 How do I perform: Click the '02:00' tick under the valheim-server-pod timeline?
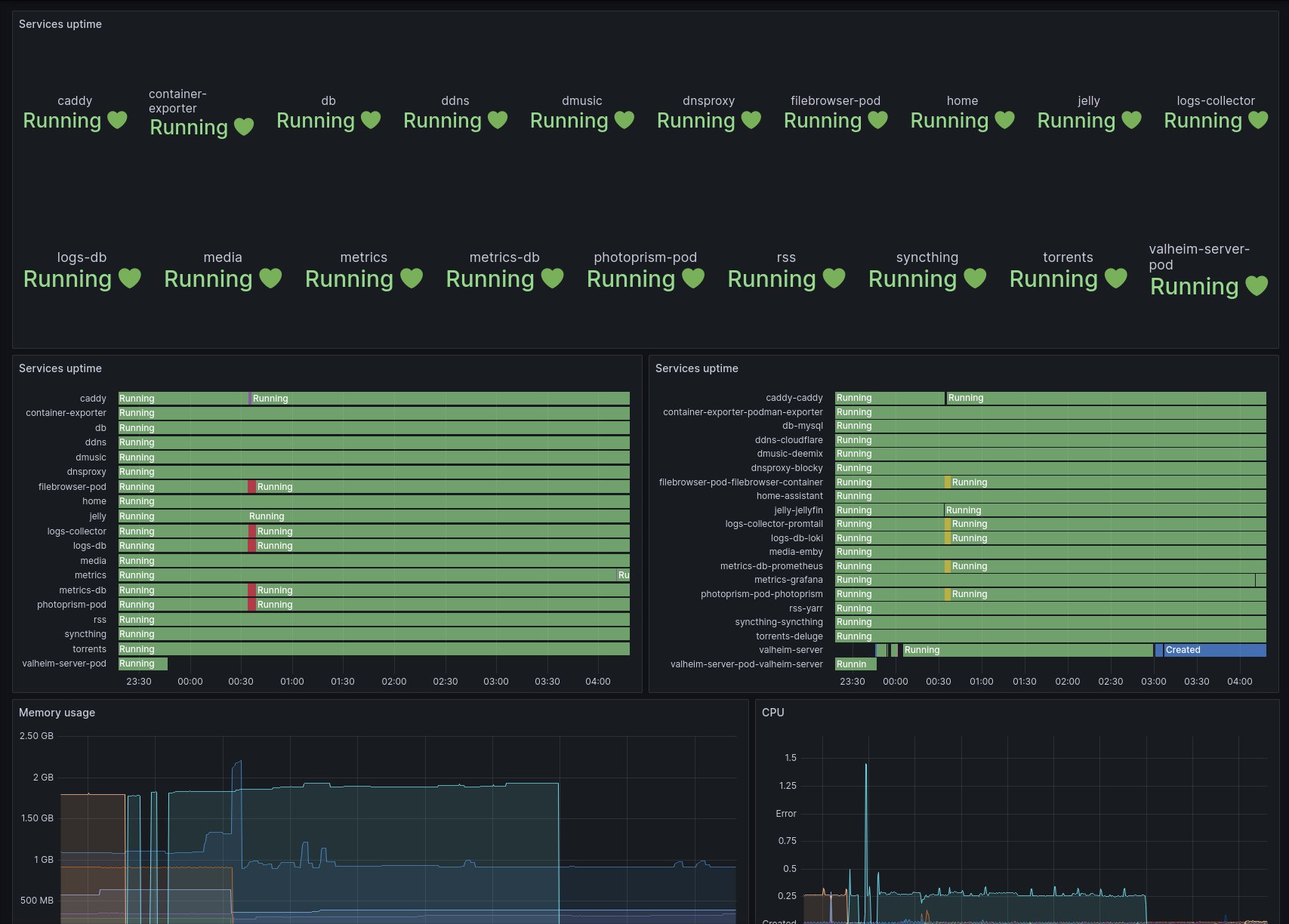click(394, 682)
